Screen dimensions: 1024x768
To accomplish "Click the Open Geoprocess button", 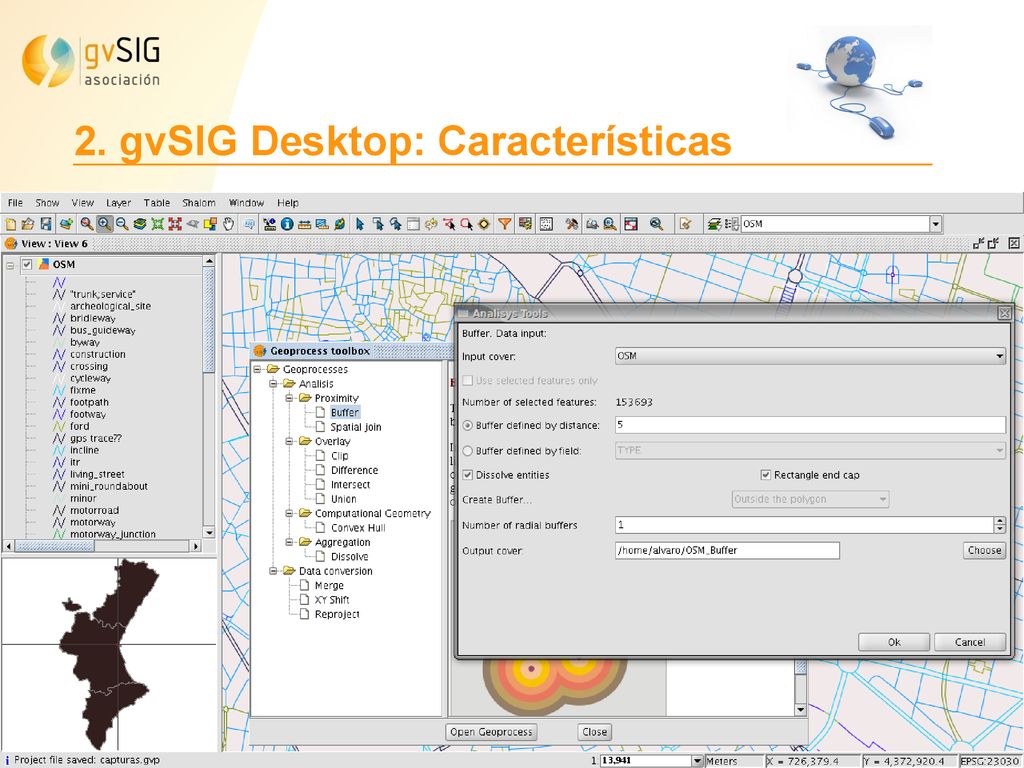I will pos(491,732).
